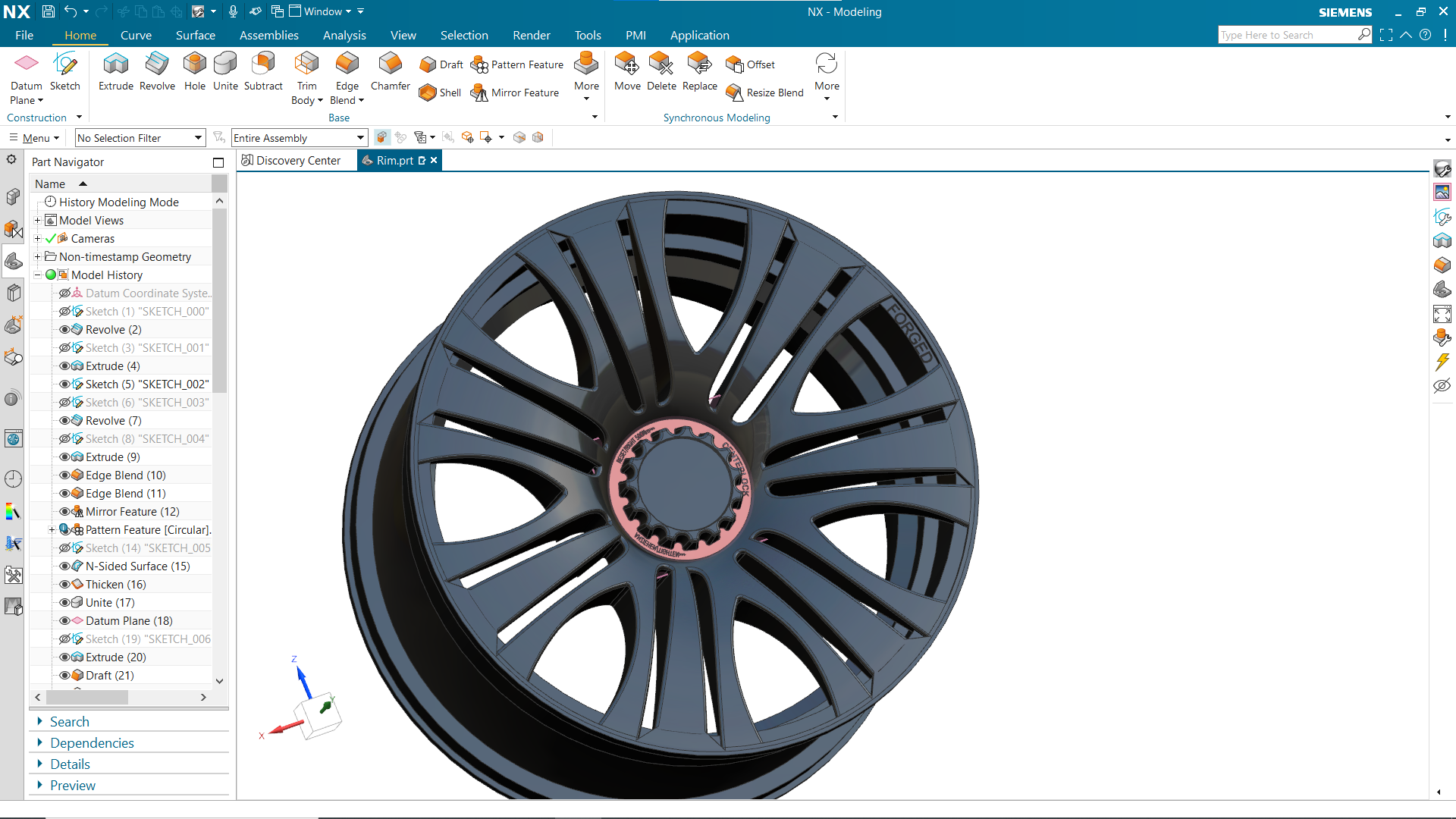Select the Resize Blend tool
This screenshot has height=819, width=1456.
pos(765,93)
